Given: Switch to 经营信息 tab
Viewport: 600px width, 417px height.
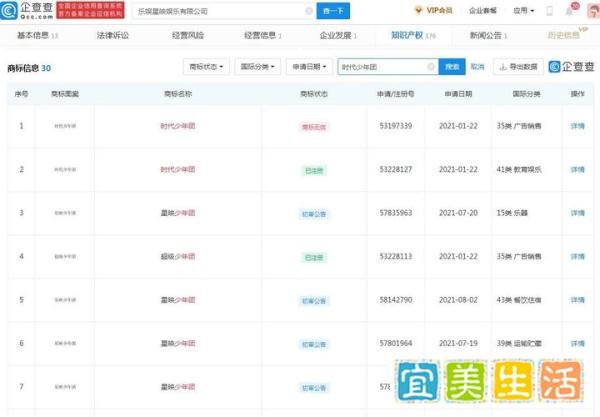Looking at the screenshot, I should 262,36.
